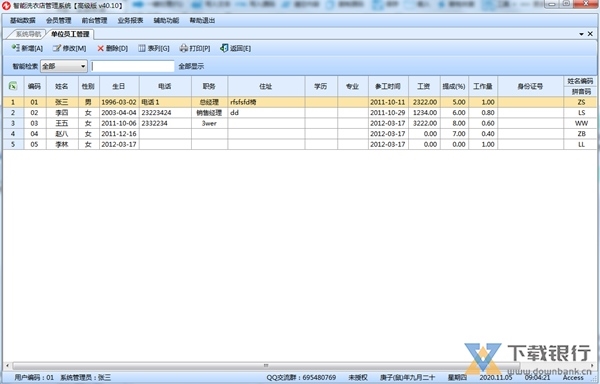This screenshot has width=600, height=384.
Task: Click the 返回[E] return button
Action: 235,48
